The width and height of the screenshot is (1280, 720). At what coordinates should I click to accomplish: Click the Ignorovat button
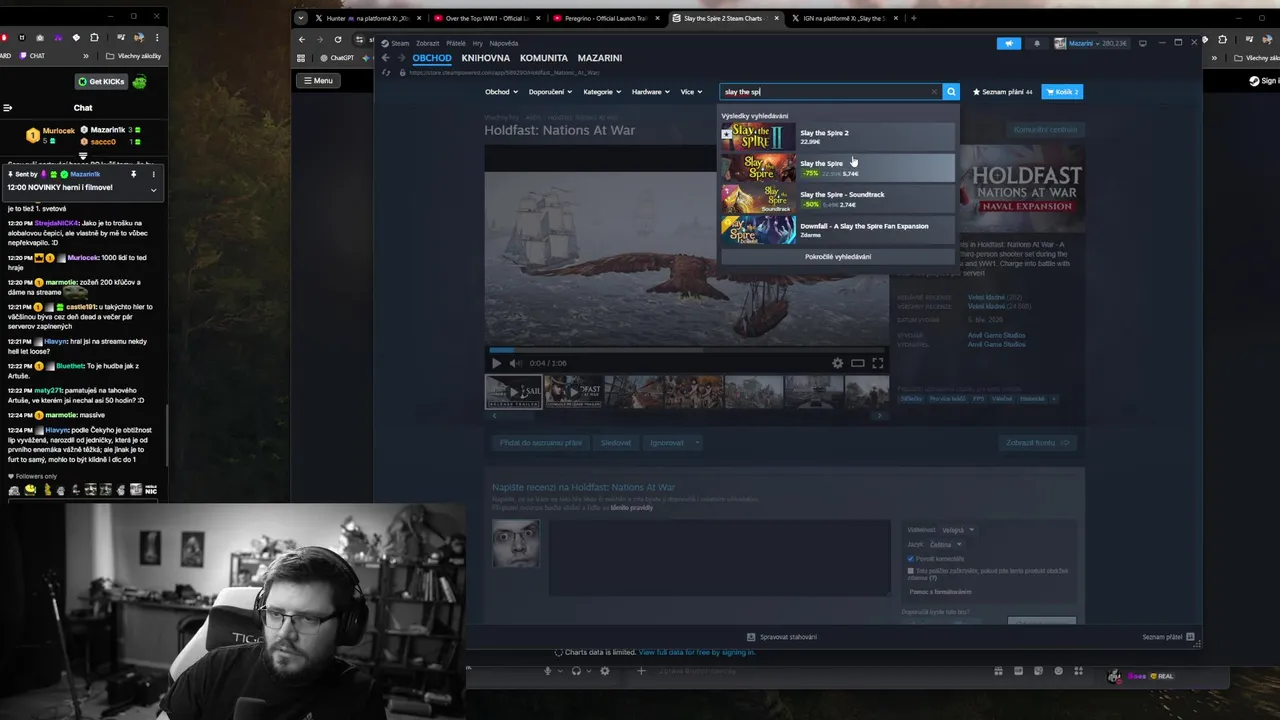click(666, 443)
